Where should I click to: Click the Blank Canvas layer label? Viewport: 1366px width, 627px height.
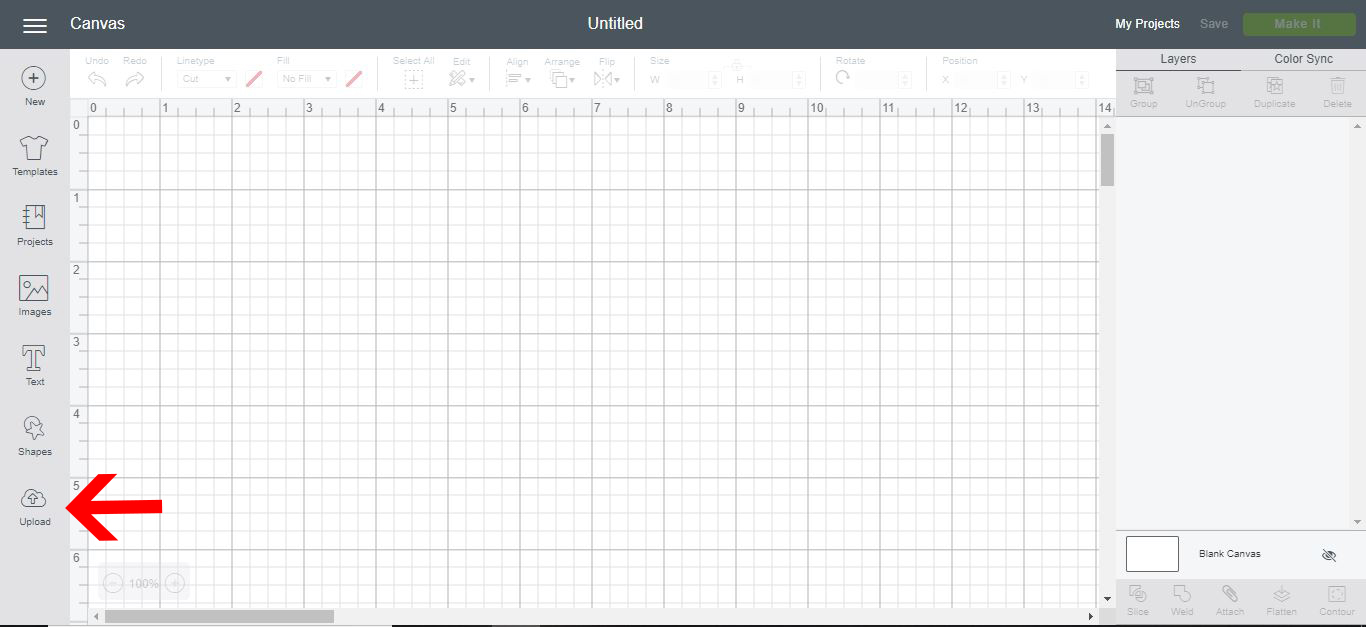coord(1230,554)
